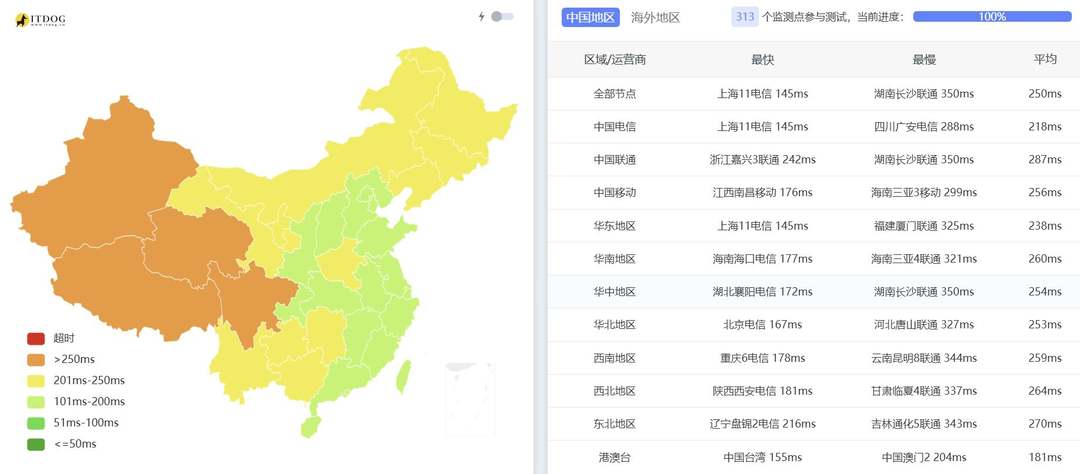Click the 最慢 column header
The height and width of the screenshot is (474, 1080).
click(x=924, y=59)
